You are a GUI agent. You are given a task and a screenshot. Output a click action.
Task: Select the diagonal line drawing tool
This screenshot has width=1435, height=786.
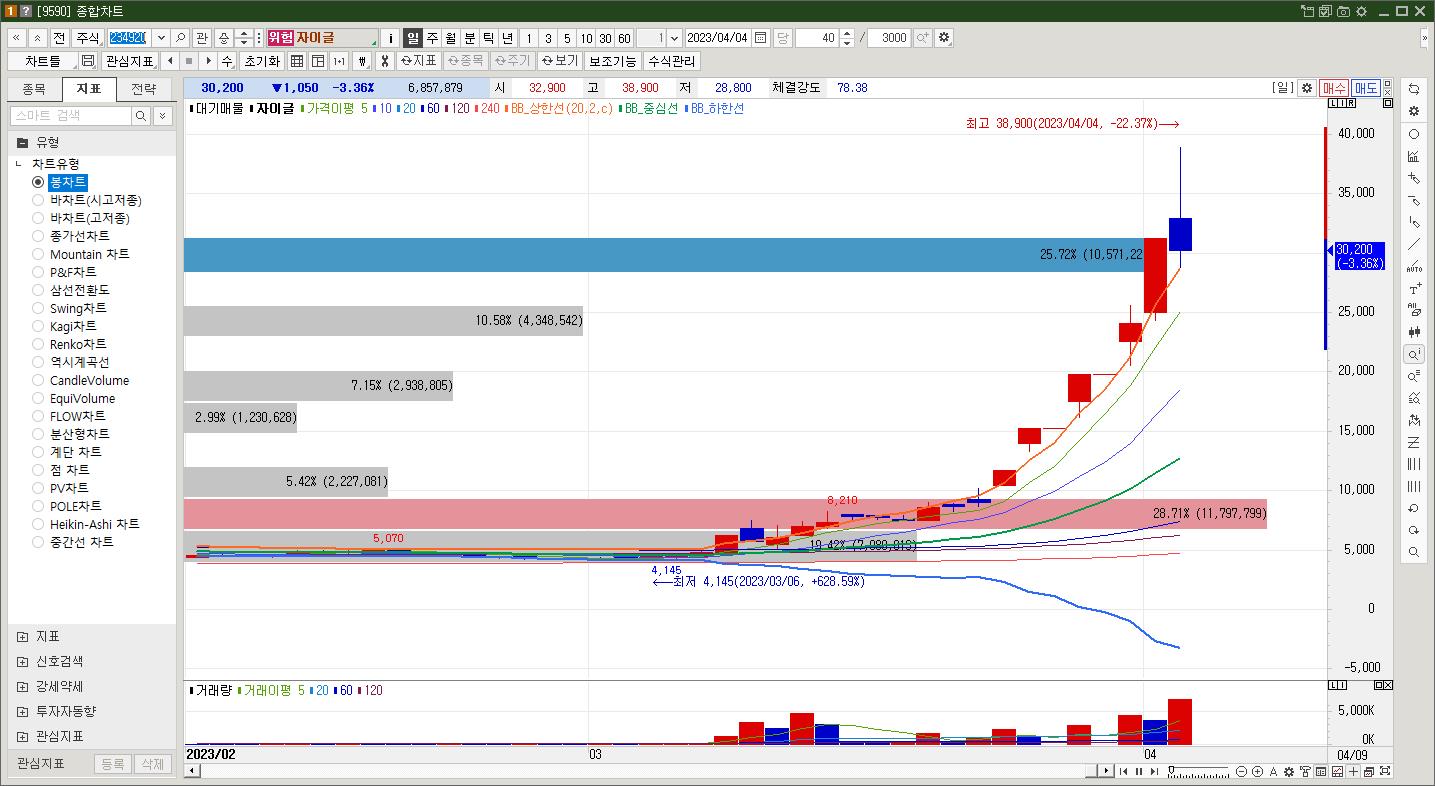[1413, 244]
